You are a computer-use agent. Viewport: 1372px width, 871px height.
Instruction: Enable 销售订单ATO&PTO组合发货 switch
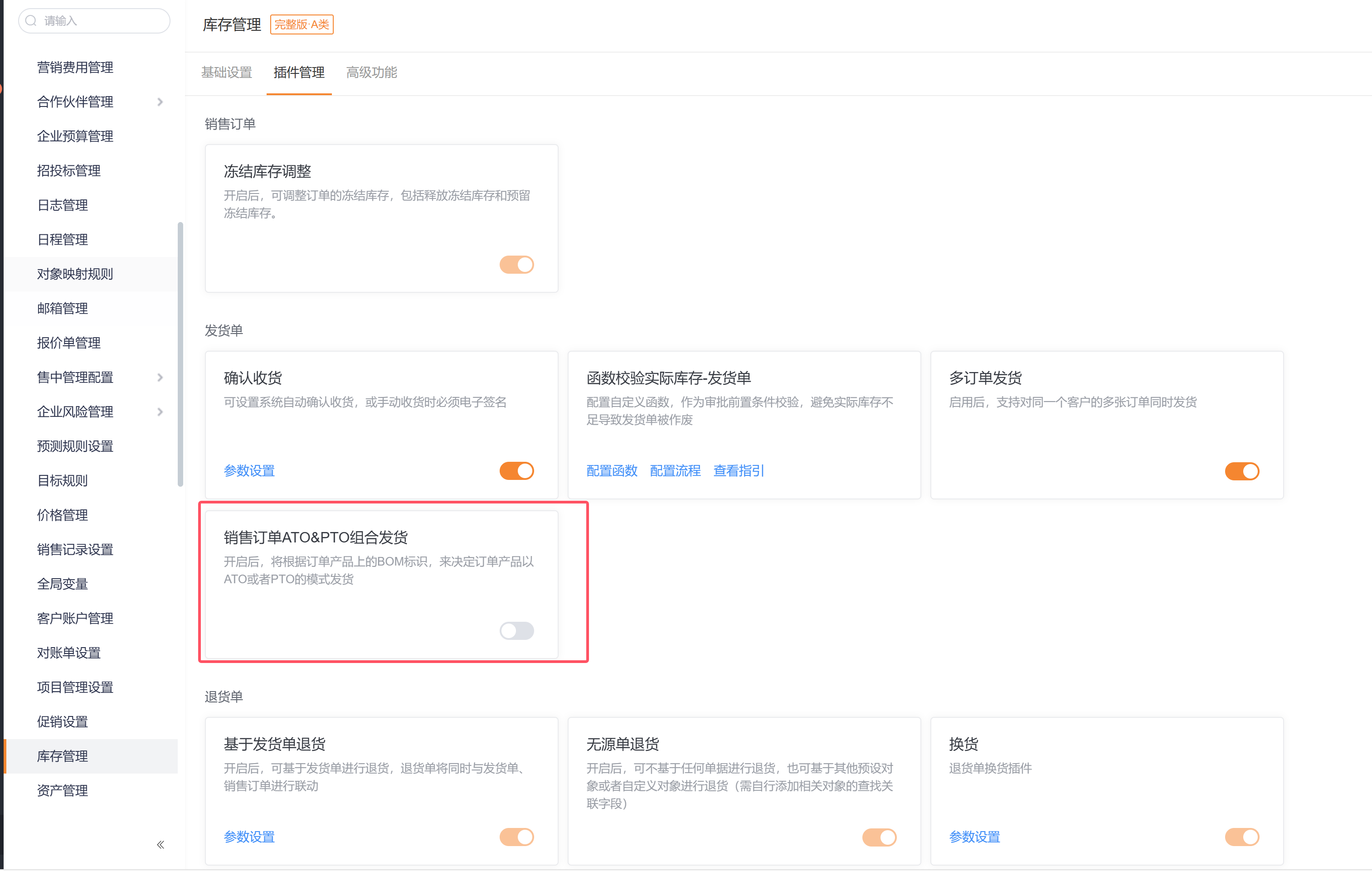coord(516,631)
